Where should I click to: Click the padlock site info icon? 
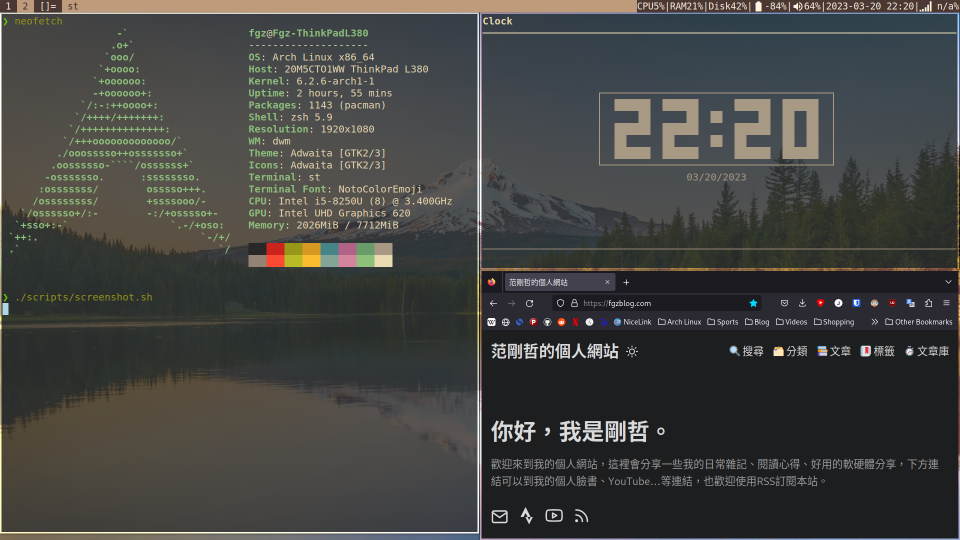click(574, 303)
